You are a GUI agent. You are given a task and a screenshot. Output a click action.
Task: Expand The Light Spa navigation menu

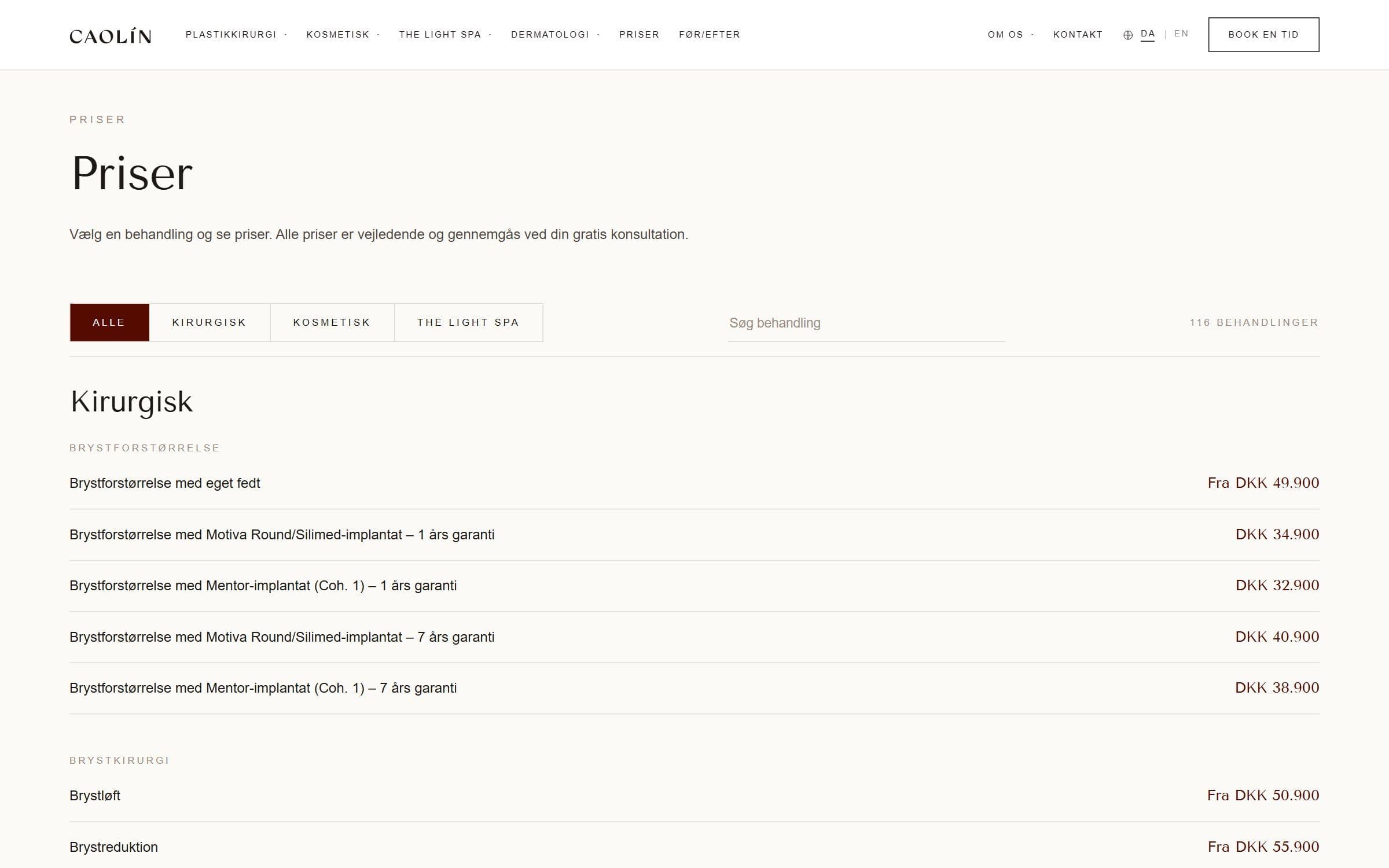[x=445, y=35]
